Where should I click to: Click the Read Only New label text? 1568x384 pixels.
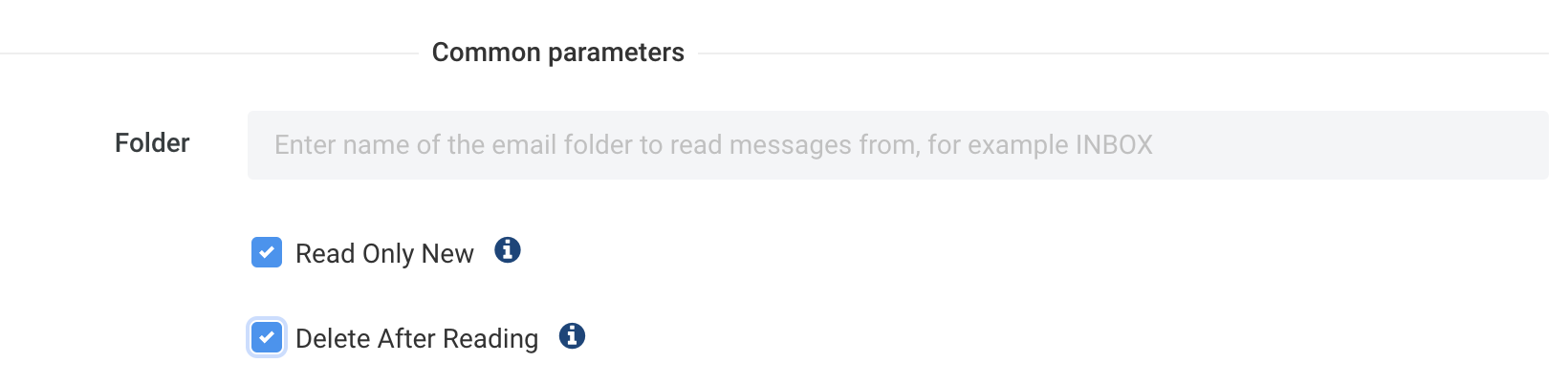click(384, 253)
